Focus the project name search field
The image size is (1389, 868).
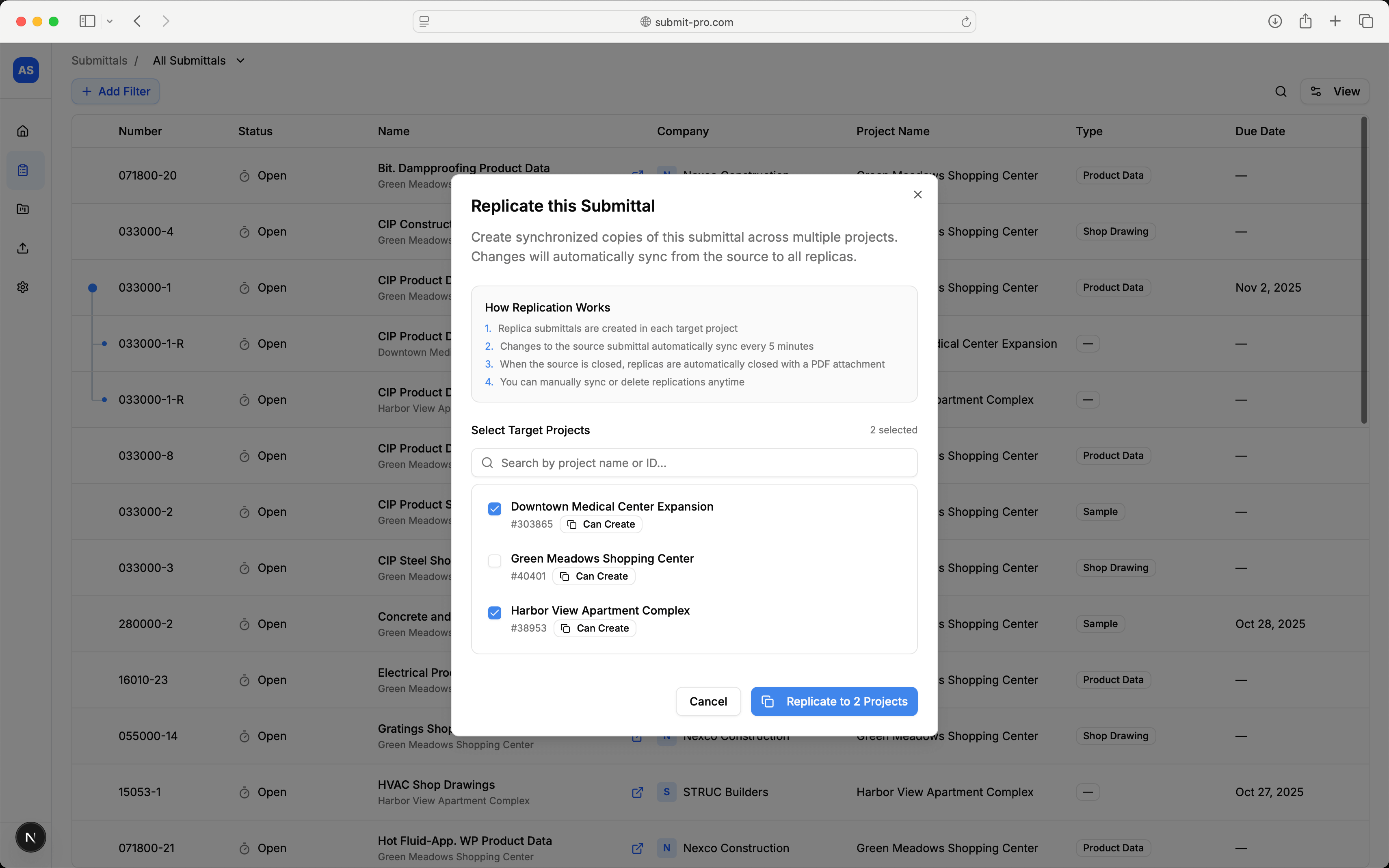pos(694,463)
